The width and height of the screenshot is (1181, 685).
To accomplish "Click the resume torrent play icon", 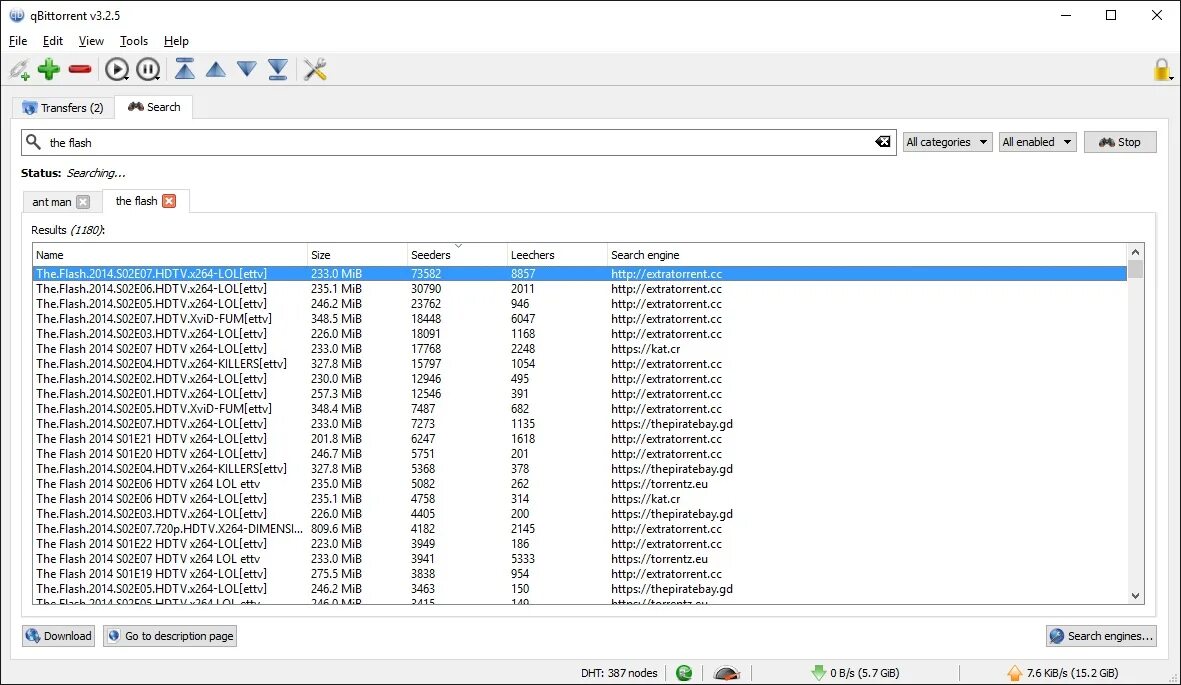I will 117,69.
